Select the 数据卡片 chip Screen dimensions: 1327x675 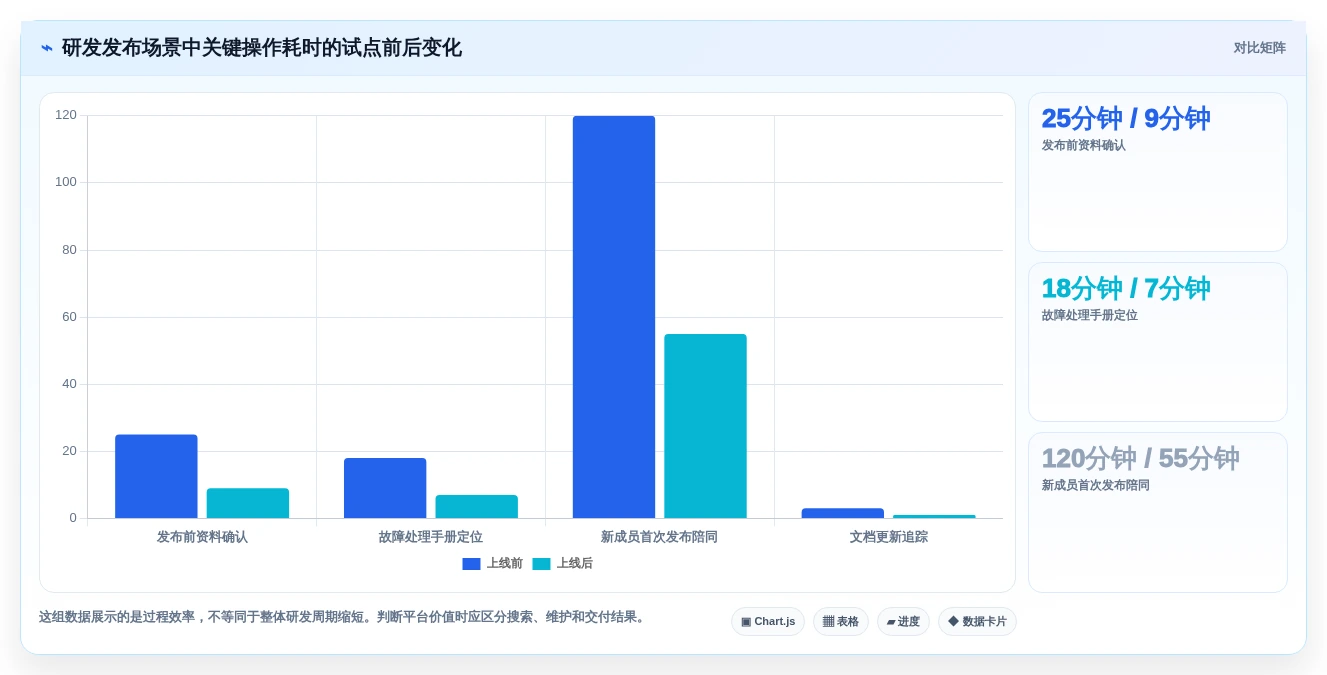pyautogui.click(x=977, y=622)
